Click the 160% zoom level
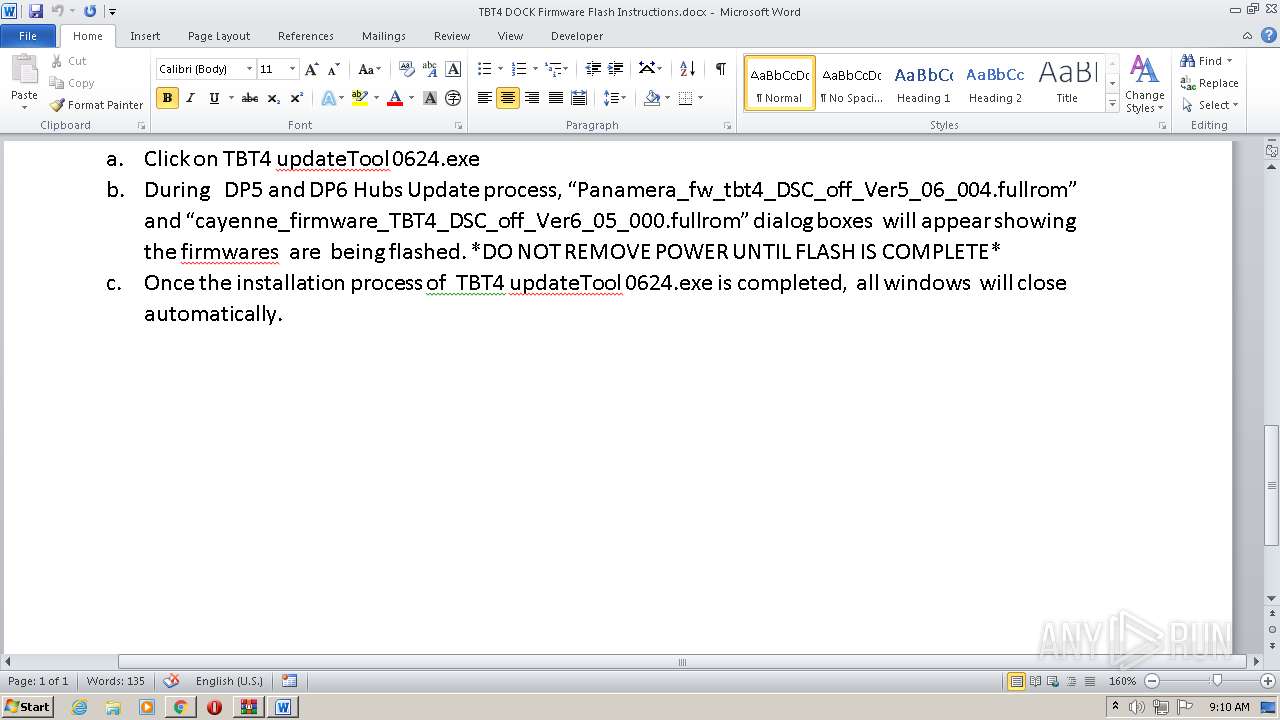This screenshot has height=720, width=1280. (1122, 681)
